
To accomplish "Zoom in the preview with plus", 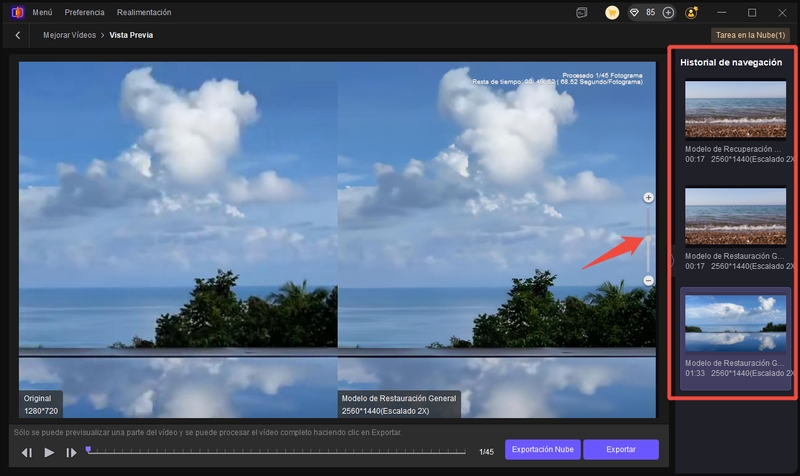I will (648, 197).
